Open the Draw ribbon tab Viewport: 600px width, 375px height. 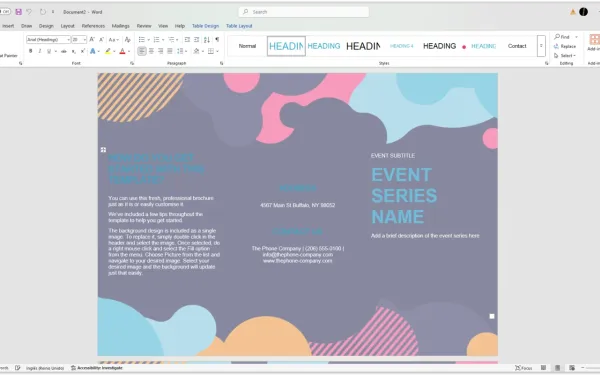tap(26, 26)
